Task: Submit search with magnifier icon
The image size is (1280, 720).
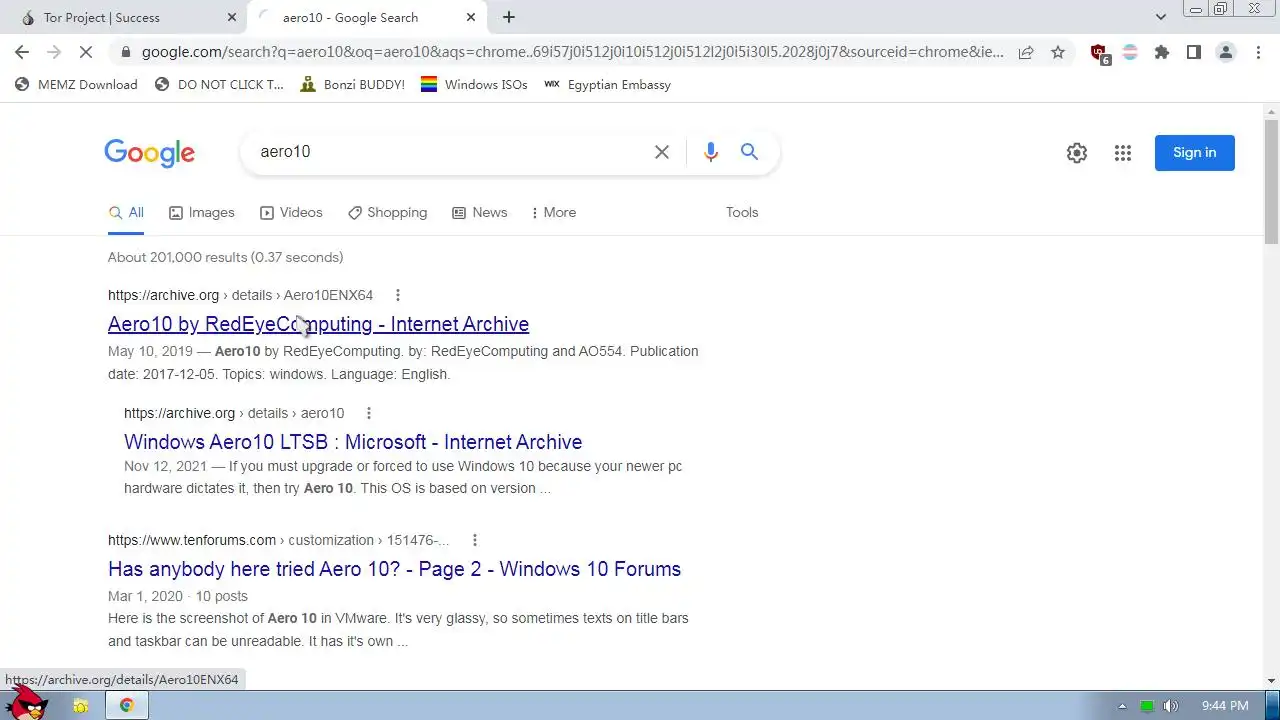Action: tap(749, 152)
